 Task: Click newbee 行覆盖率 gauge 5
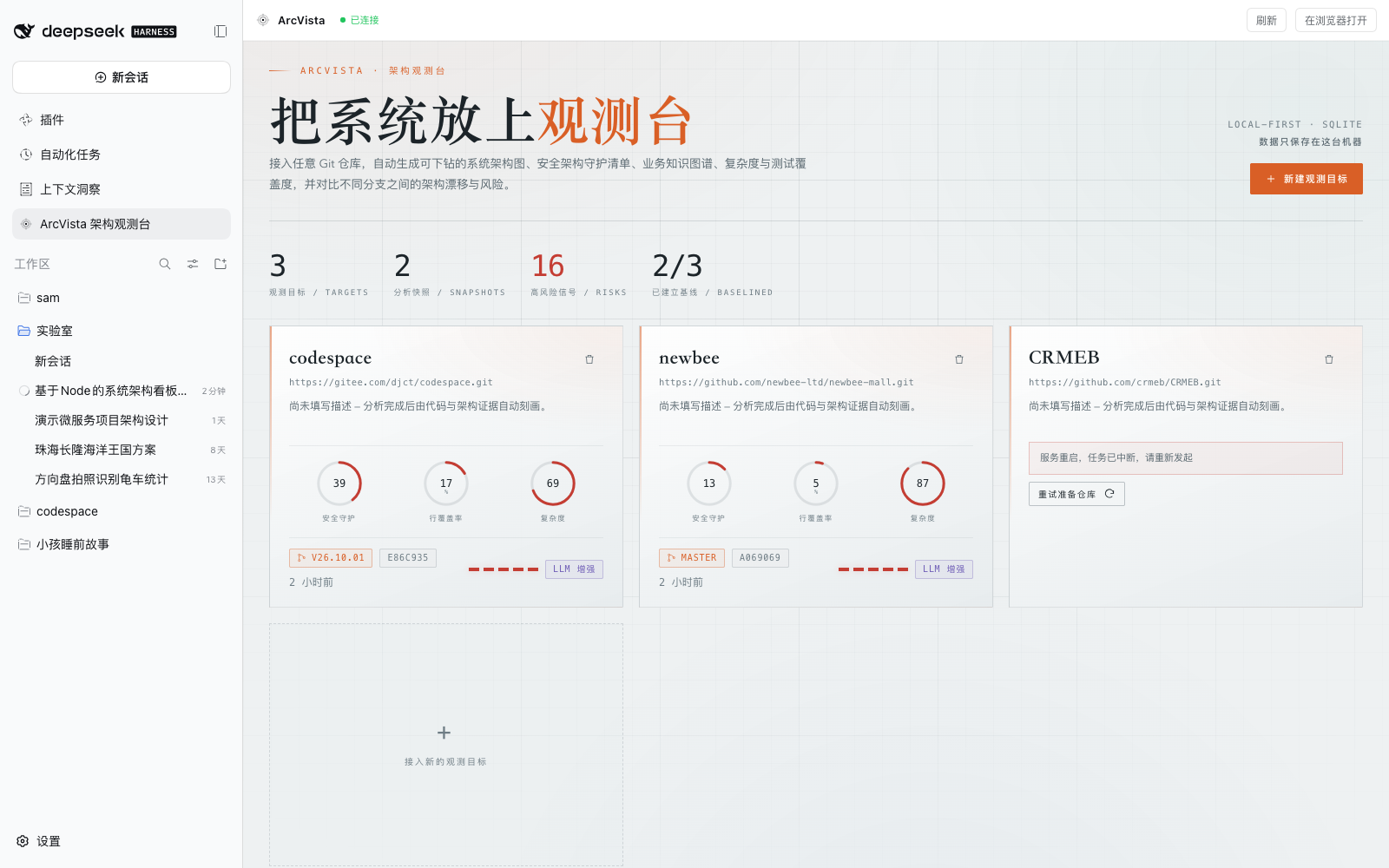[816, 483]
